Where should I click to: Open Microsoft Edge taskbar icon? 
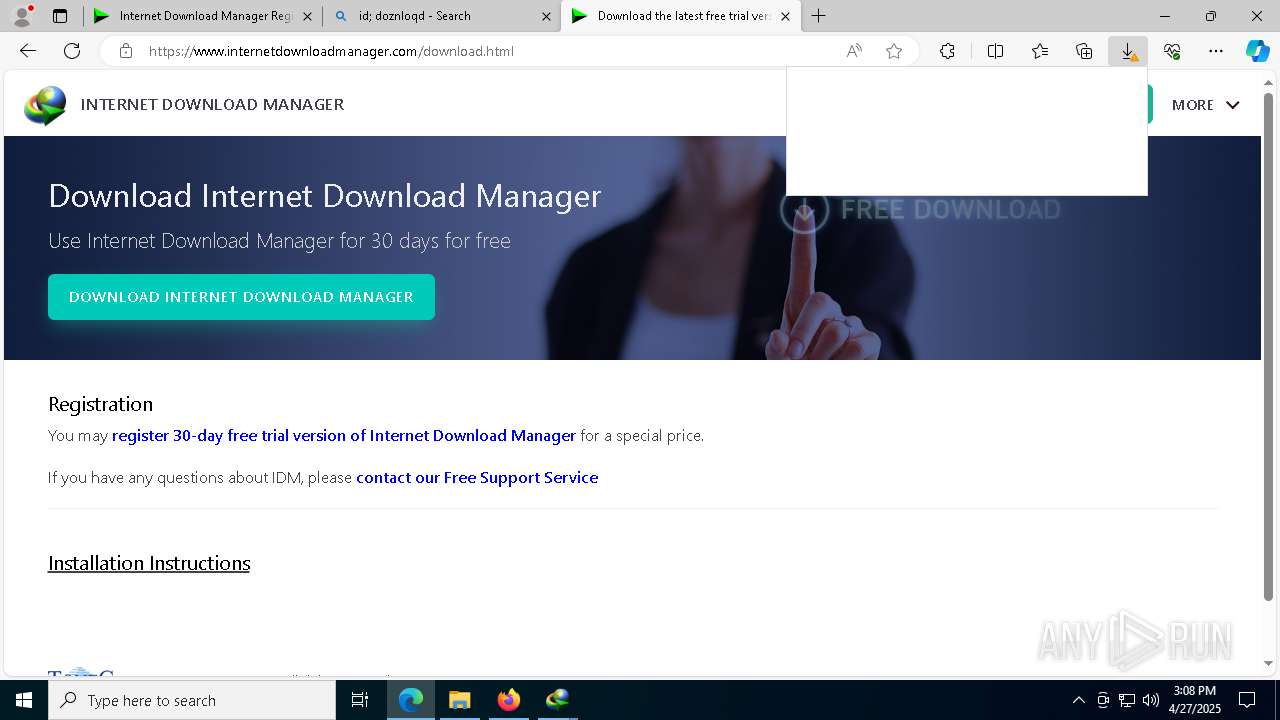pos(411,700)
